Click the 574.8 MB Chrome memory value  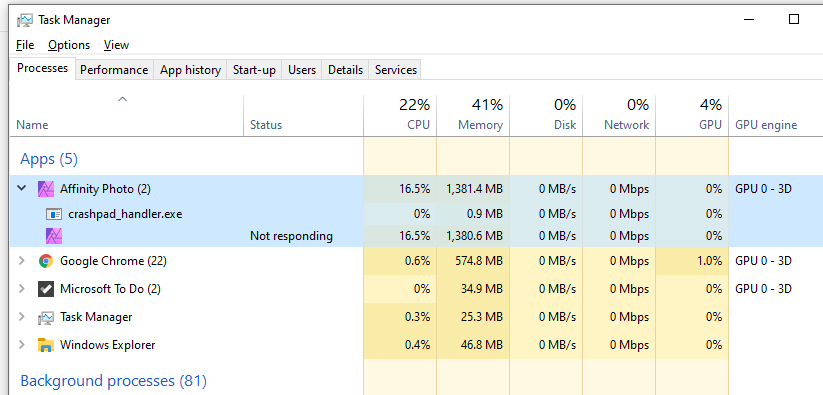point(480,261)
